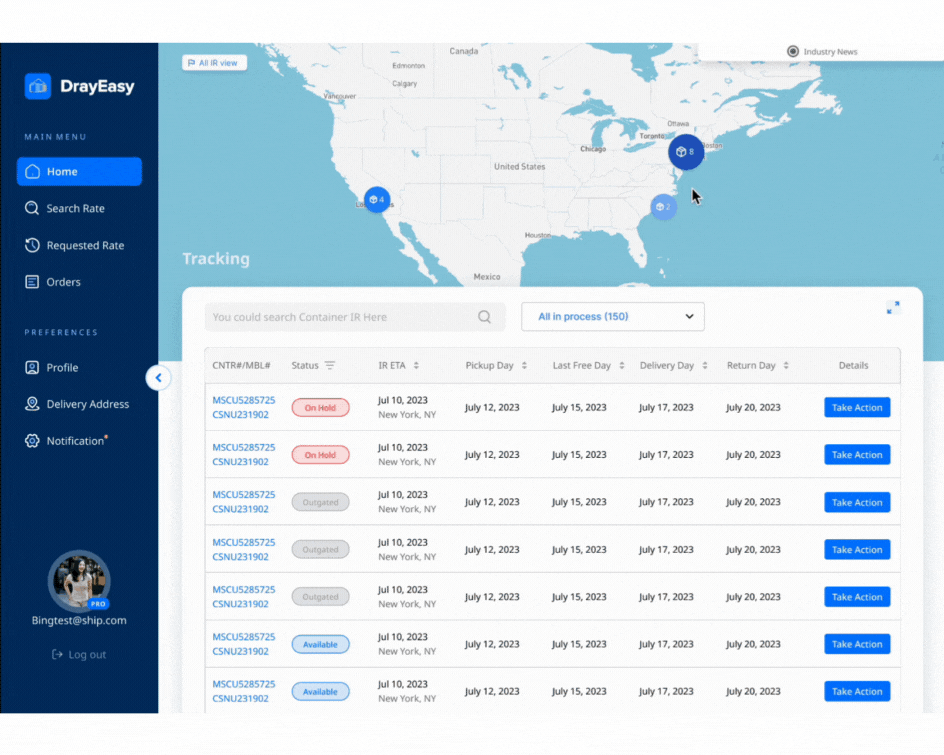Expand the Tracking panel to full screen
The image size is (944, 755).
[x=893, y=308]
